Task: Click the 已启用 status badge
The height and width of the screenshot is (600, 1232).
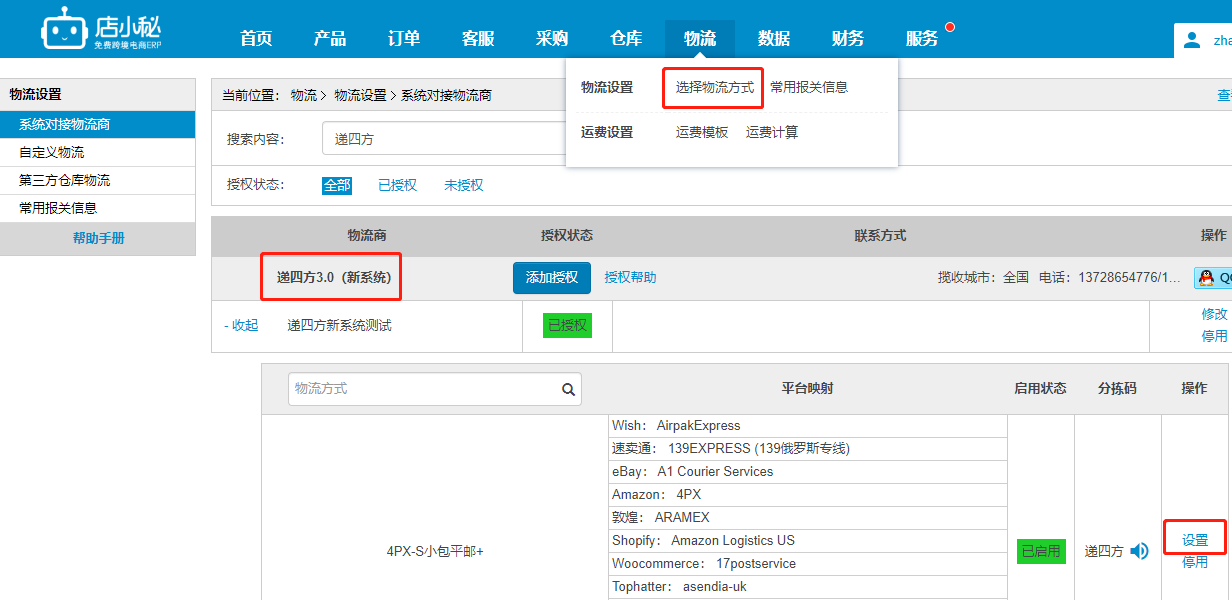Action: pyautogui.click(x=1041, y=551)
